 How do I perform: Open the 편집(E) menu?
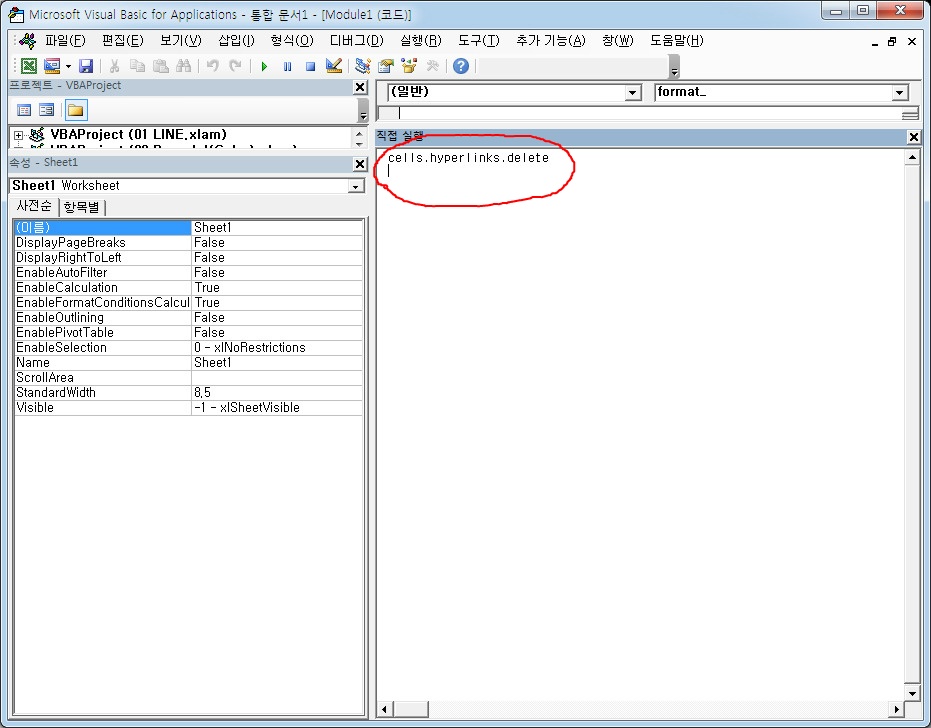(x=122, y=40)
